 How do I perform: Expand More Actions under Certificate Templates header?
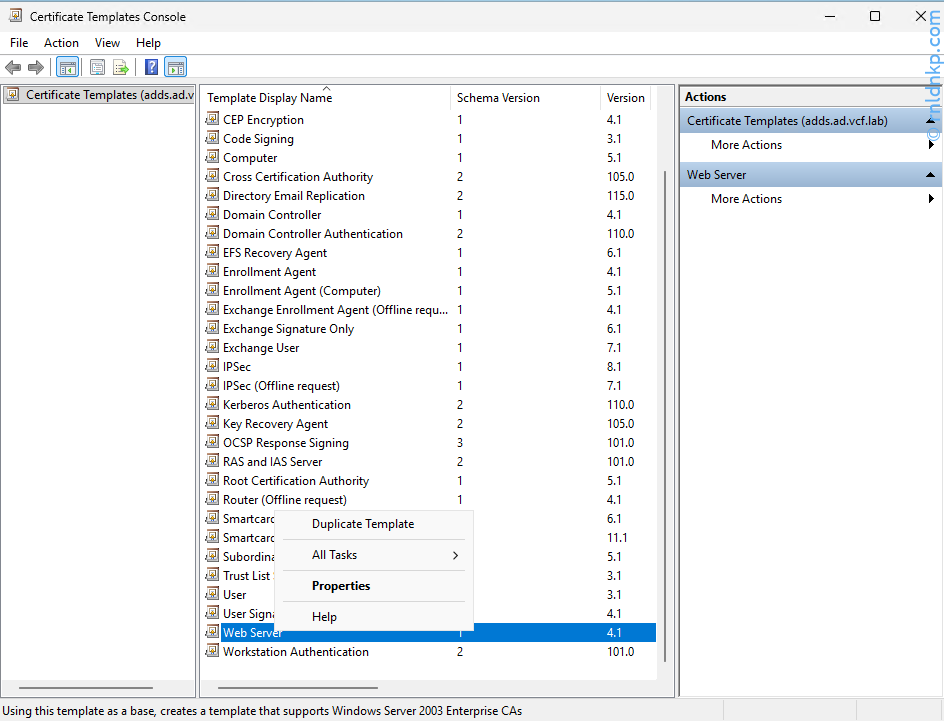(747, 145)
